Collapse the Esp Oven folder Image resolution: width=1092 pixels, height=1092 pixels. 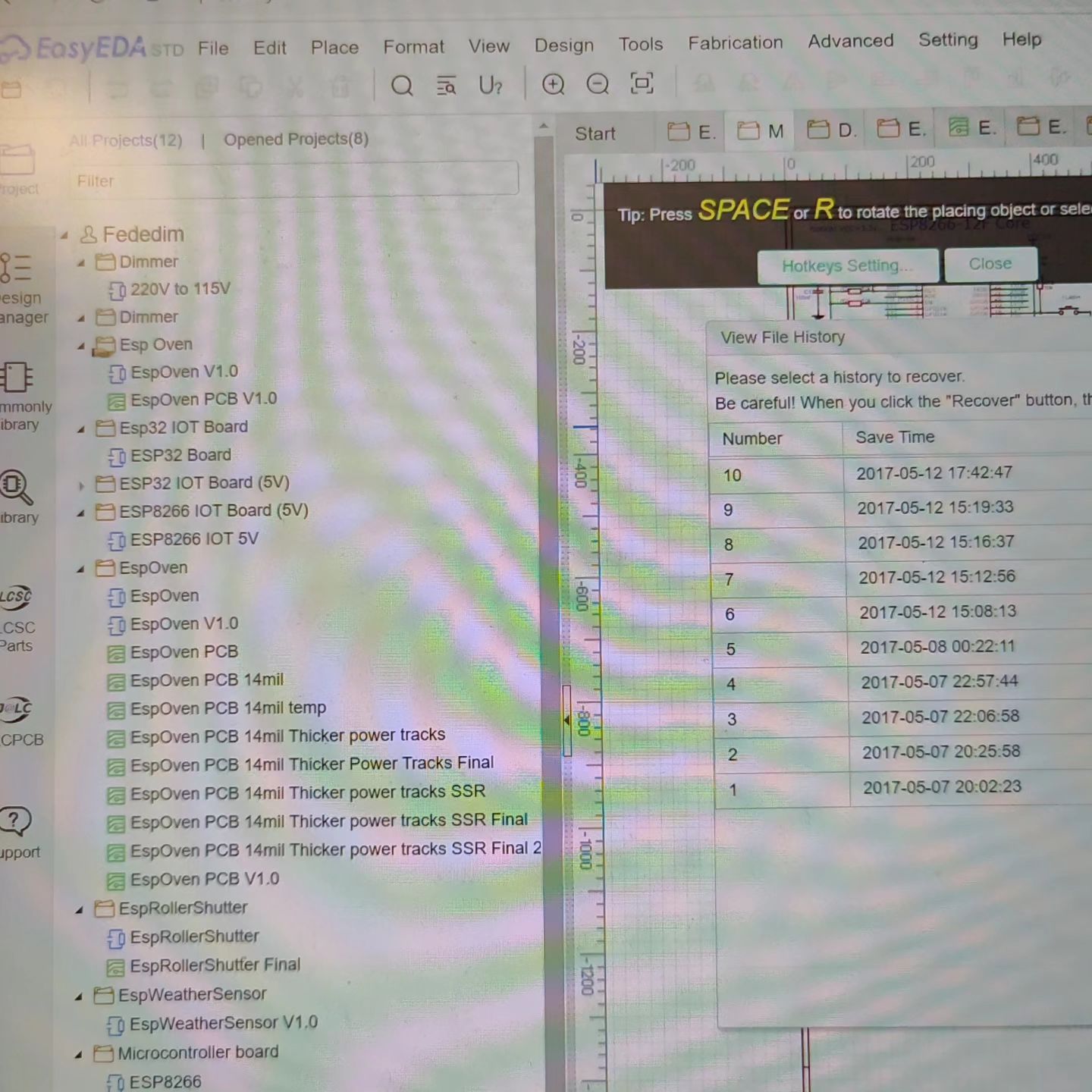click(80, 346)
